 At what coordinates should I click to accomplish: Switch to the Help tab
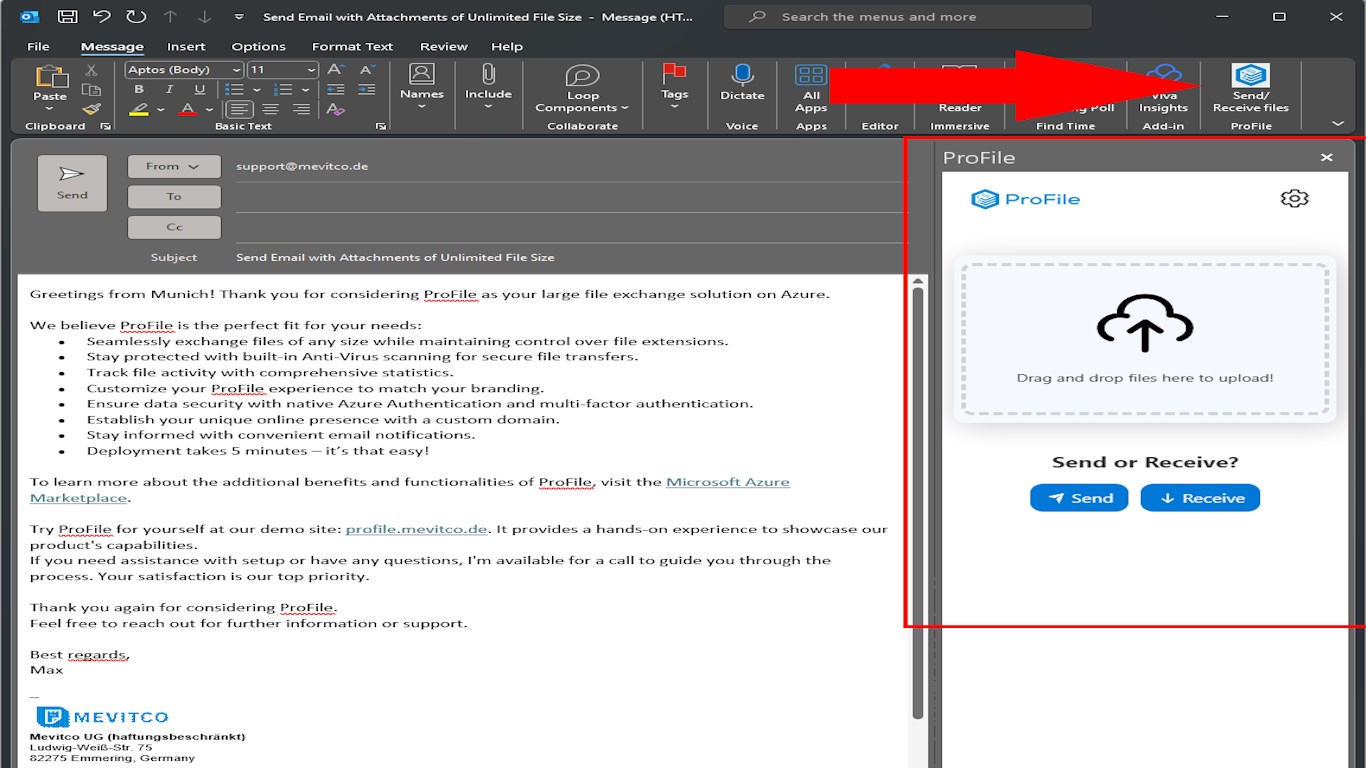click(x=507, y=46)
